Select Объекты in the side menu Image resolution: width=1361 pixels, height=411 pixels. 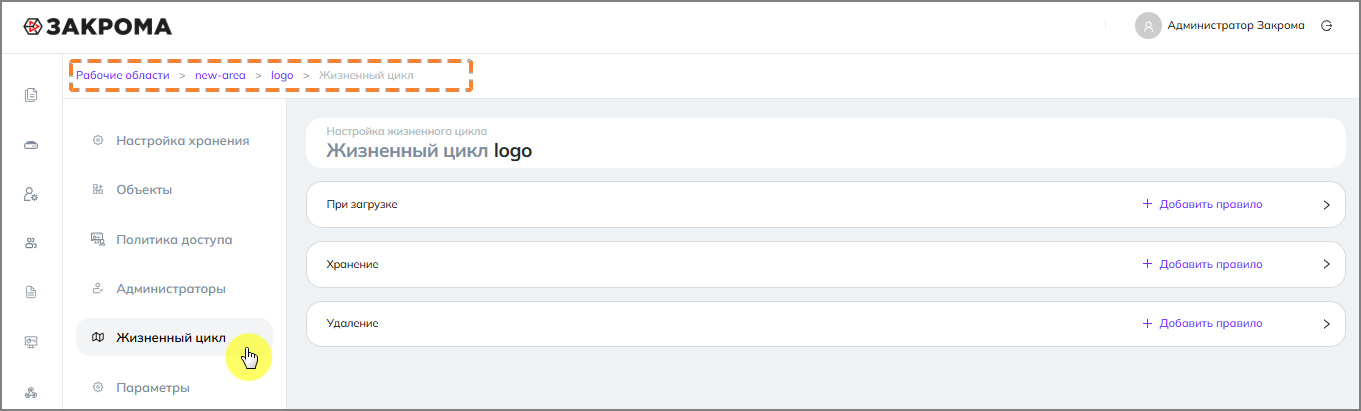(x=144, y=190)
